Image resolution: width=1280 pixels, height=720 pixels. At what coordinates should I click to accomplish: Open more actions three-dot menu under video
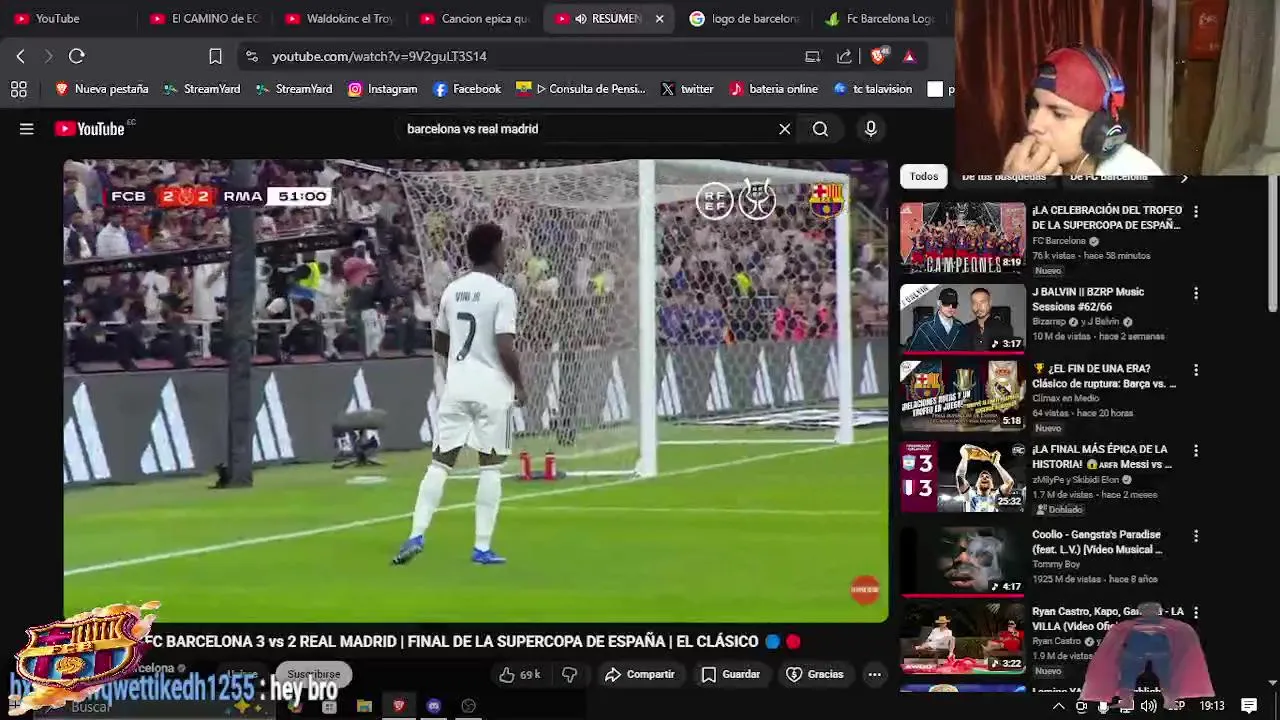pos(875,675)
